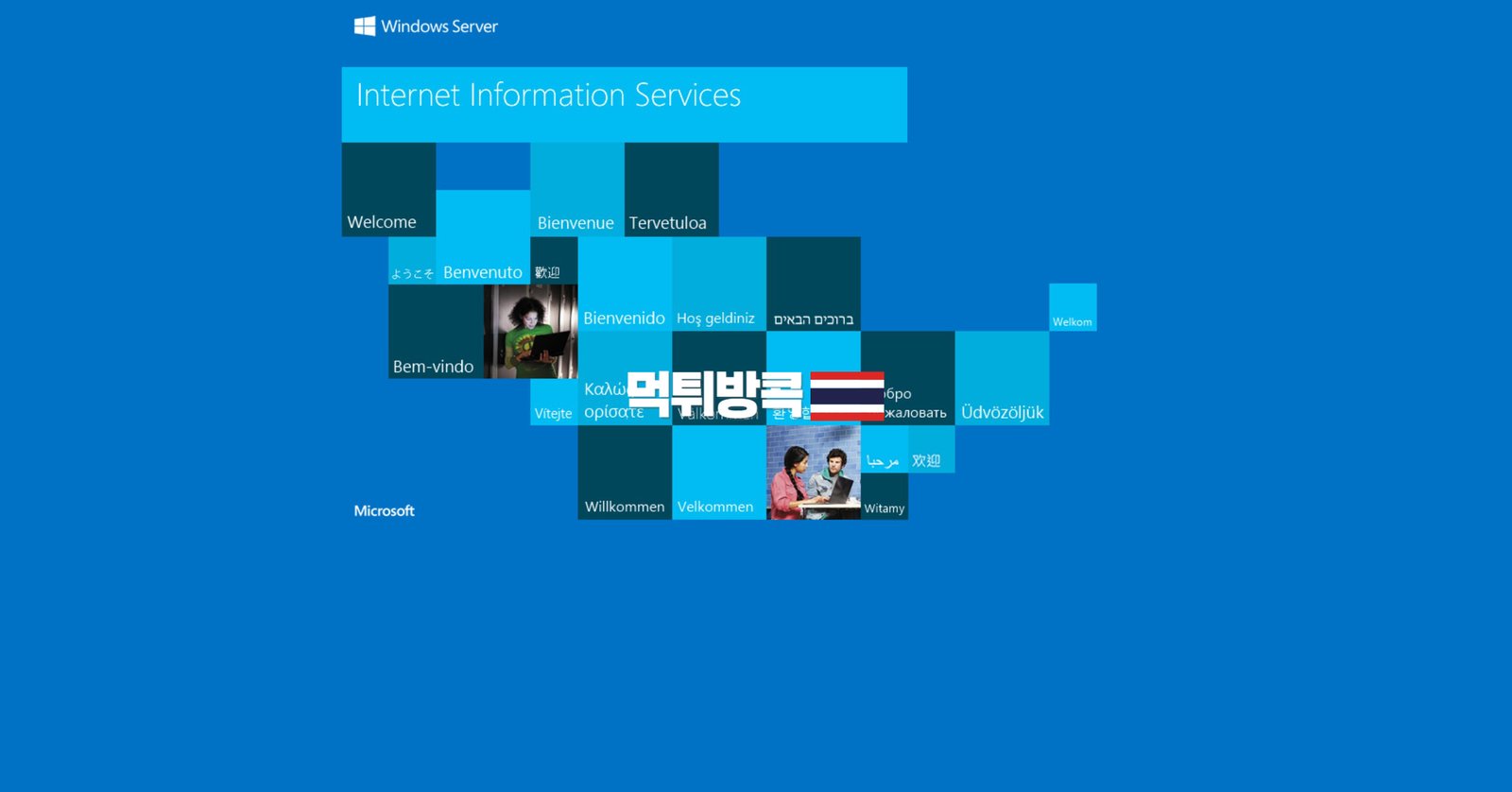The height and width of the screenshot is (792, 1512).
Task: Click the Bienvenue tile
Action: (576, 190)
